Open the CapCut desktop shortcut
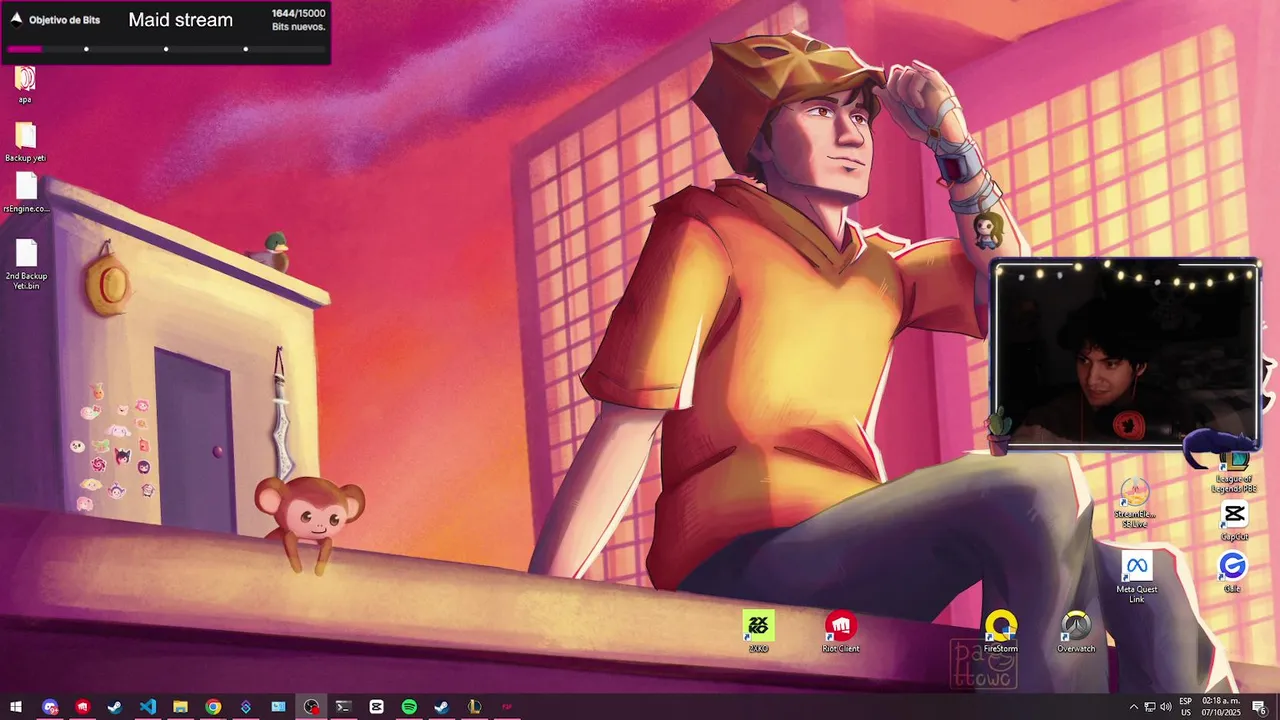Image resolution: width=1280 pixels, height=720 pixels. click(1233, 522)
